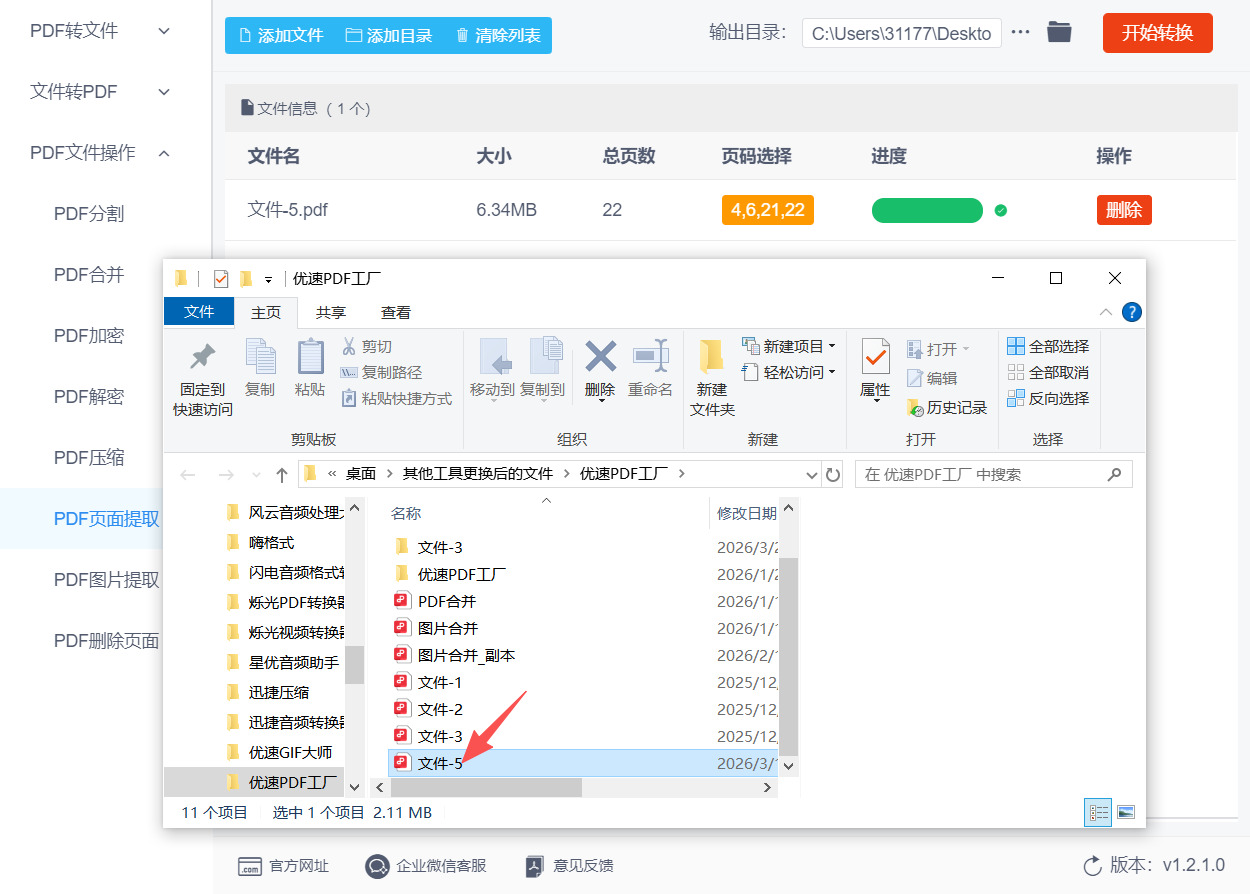Click the New Folder (新建文件夹) icon
This screenshot has height=894, width=1250.
pos(712,357)
